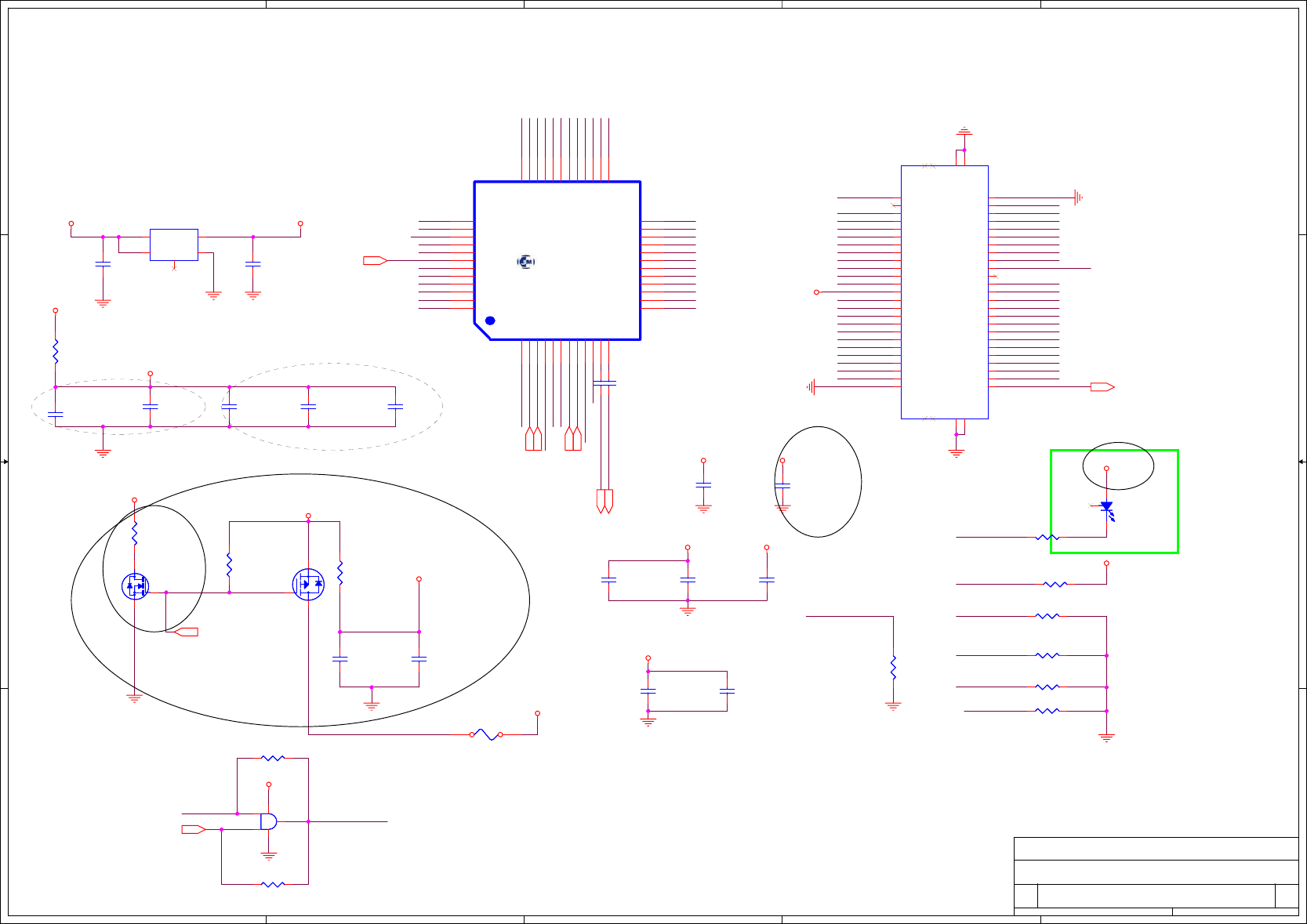1307x924 pixels.
Task: Select the ground symbol under the left MOSFET
Action: (x=135, y=698)
